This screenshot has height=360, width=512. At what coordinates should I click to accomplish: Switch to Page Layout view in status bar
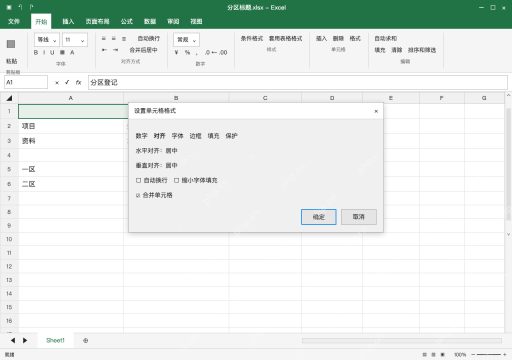(433, 355)
